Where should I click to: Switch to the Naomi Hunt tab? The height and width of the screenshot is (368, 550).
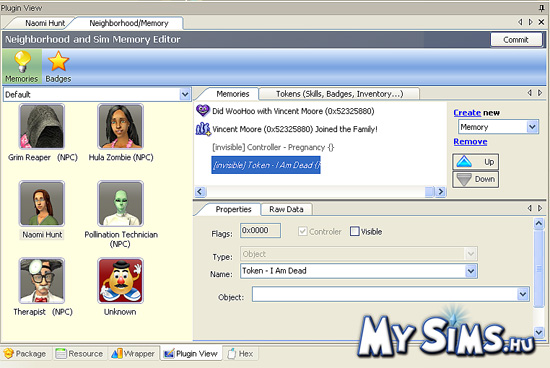point(45,23)
